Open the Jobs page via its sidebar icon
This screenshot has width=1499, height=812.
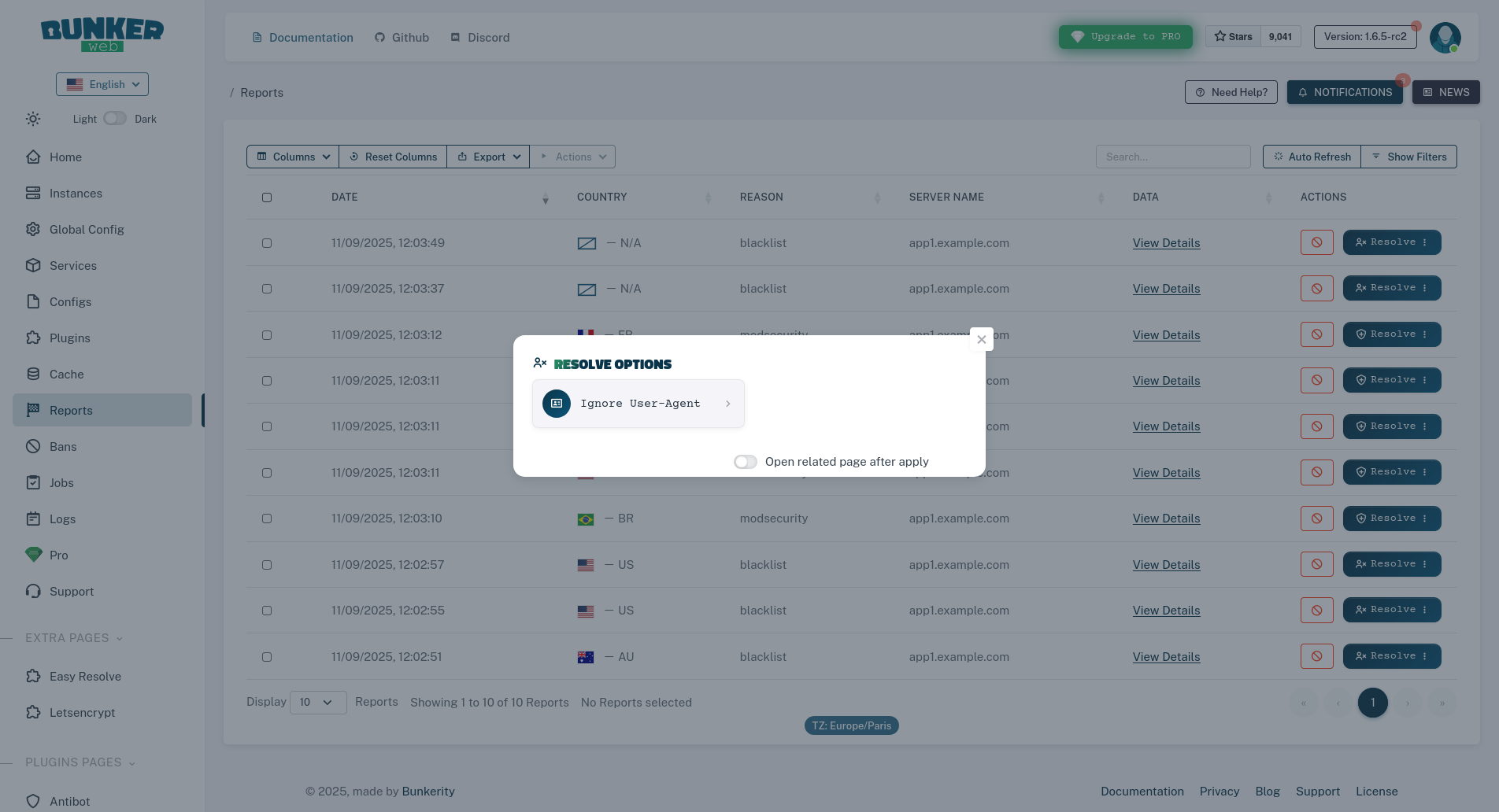[33, 482]
